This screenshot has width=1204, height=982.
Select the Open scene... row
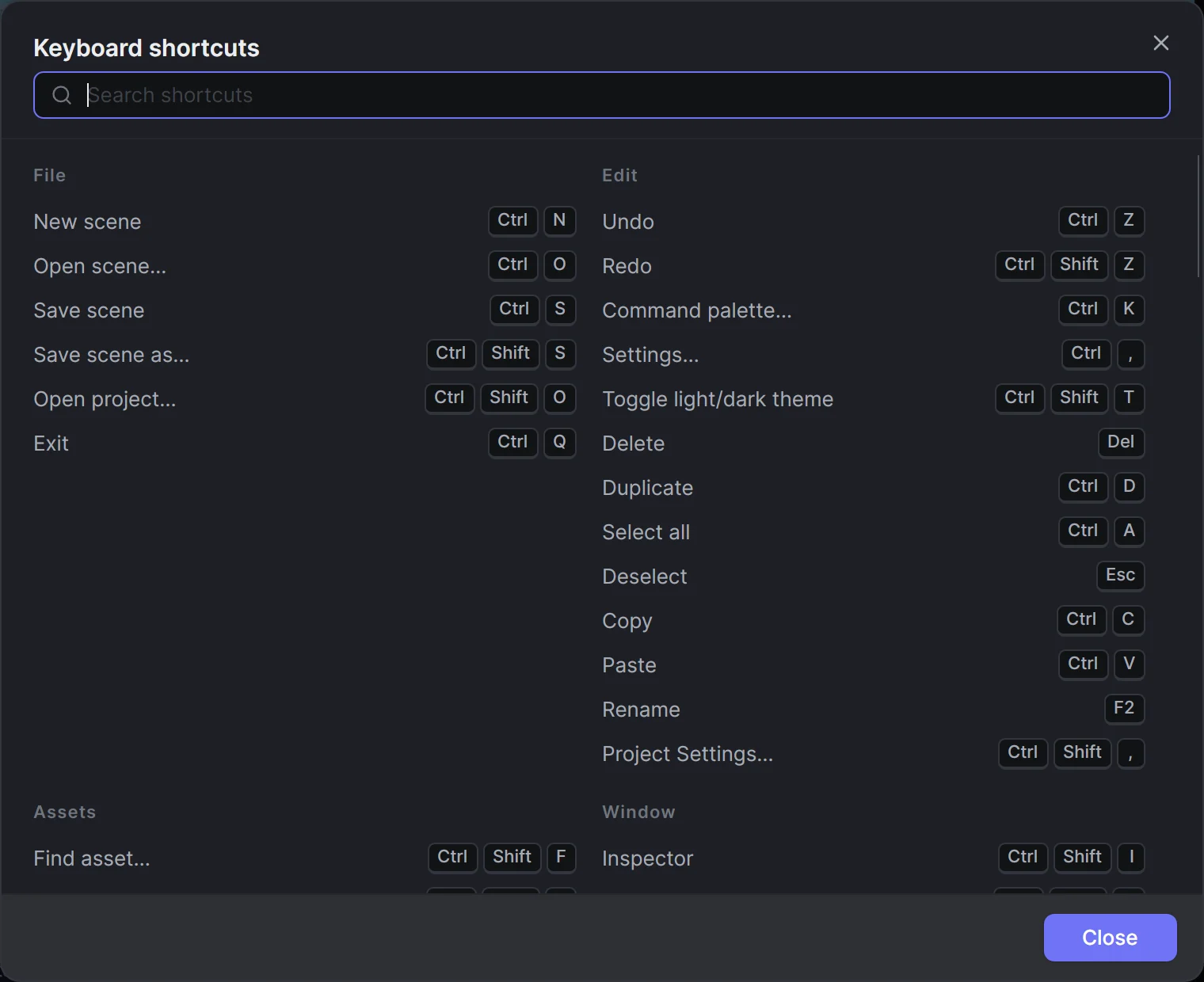[304, 265]
